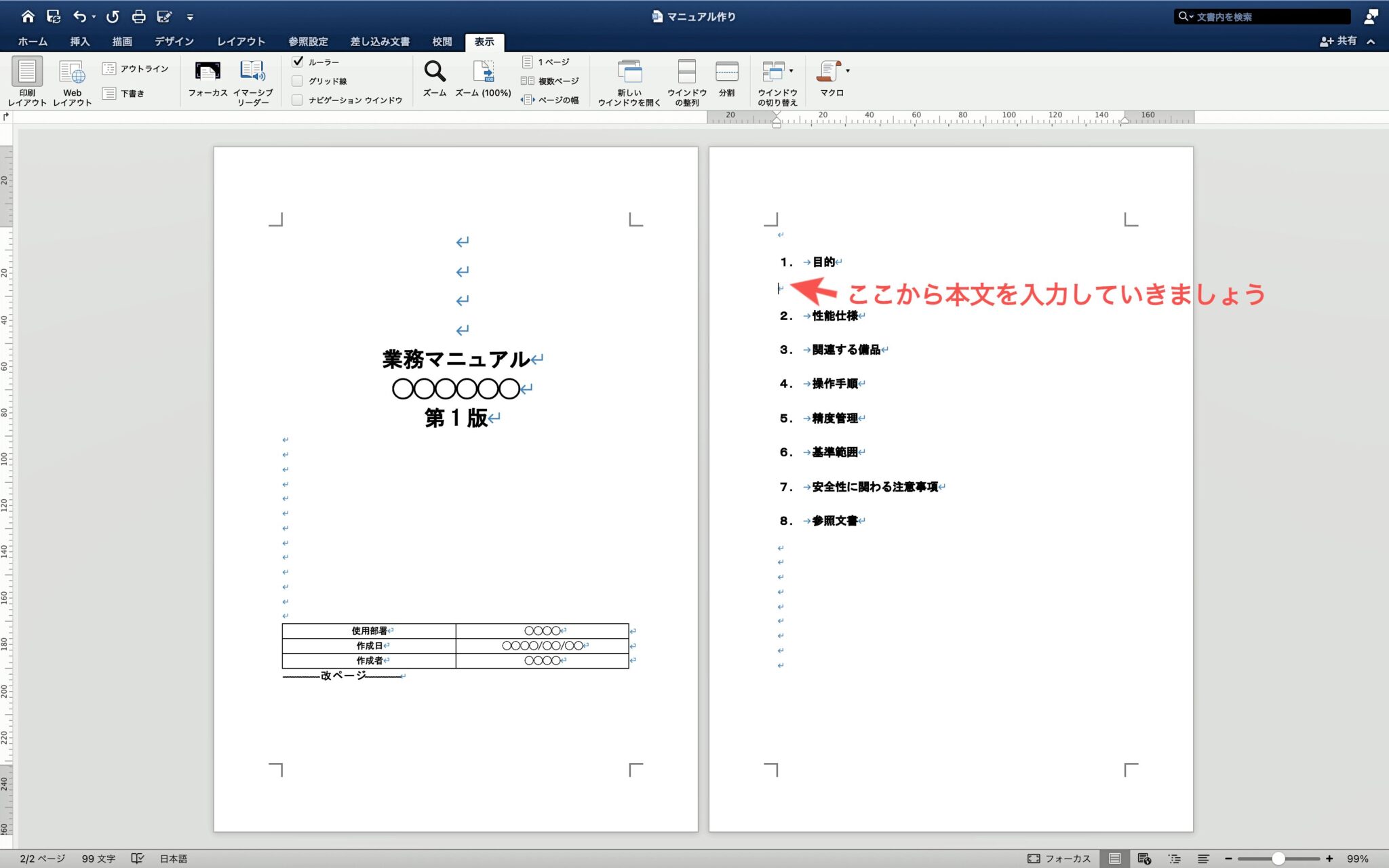Screen dimensions: 1389x868
Task: Expand the マクロ dropdown arrow
Action: click(x=846, y=69)
